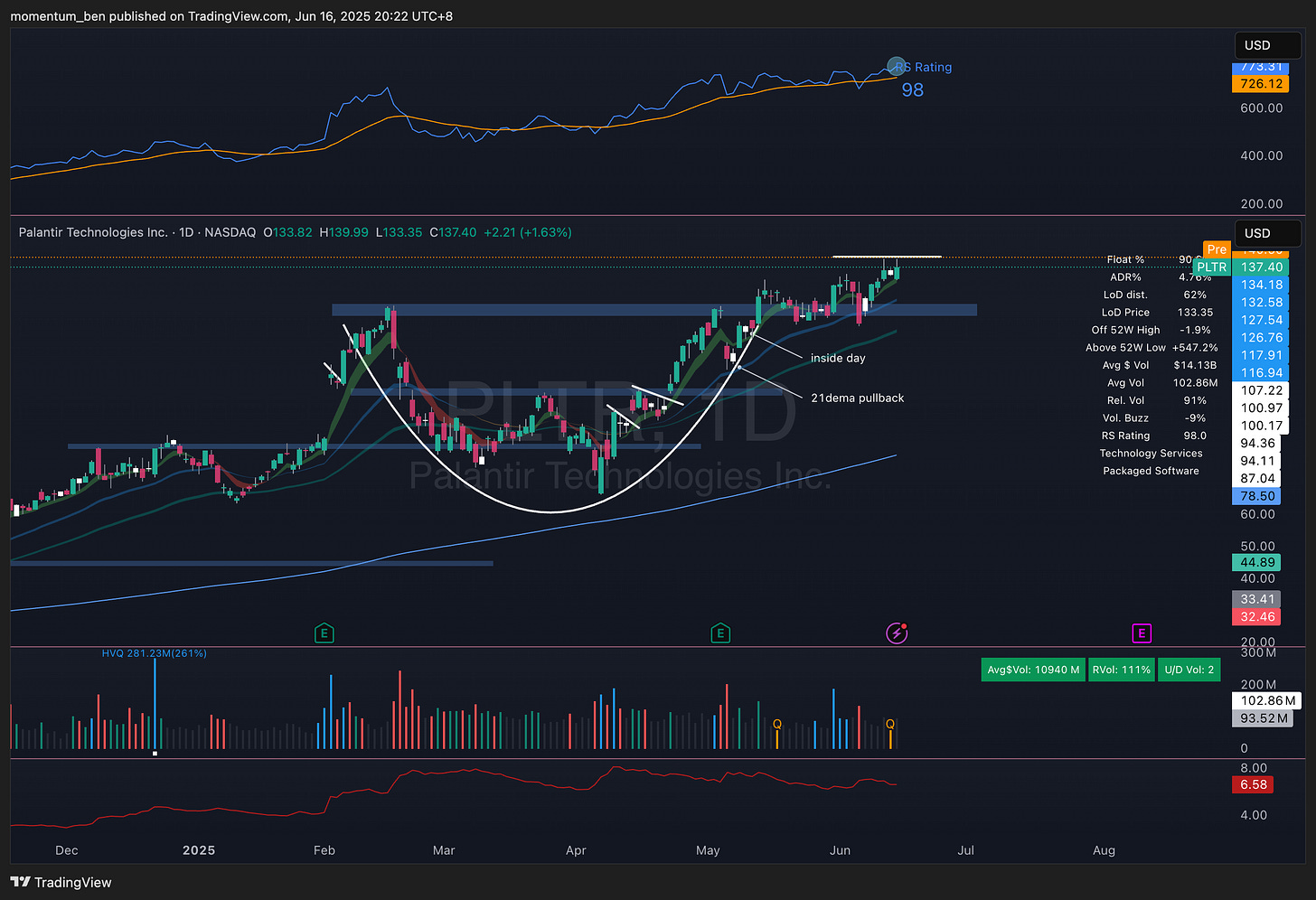Image resolution: width=1316 pixels, height=900 pixels.
Task: Click the white 107.22 price label
Action: (1262, 390)
